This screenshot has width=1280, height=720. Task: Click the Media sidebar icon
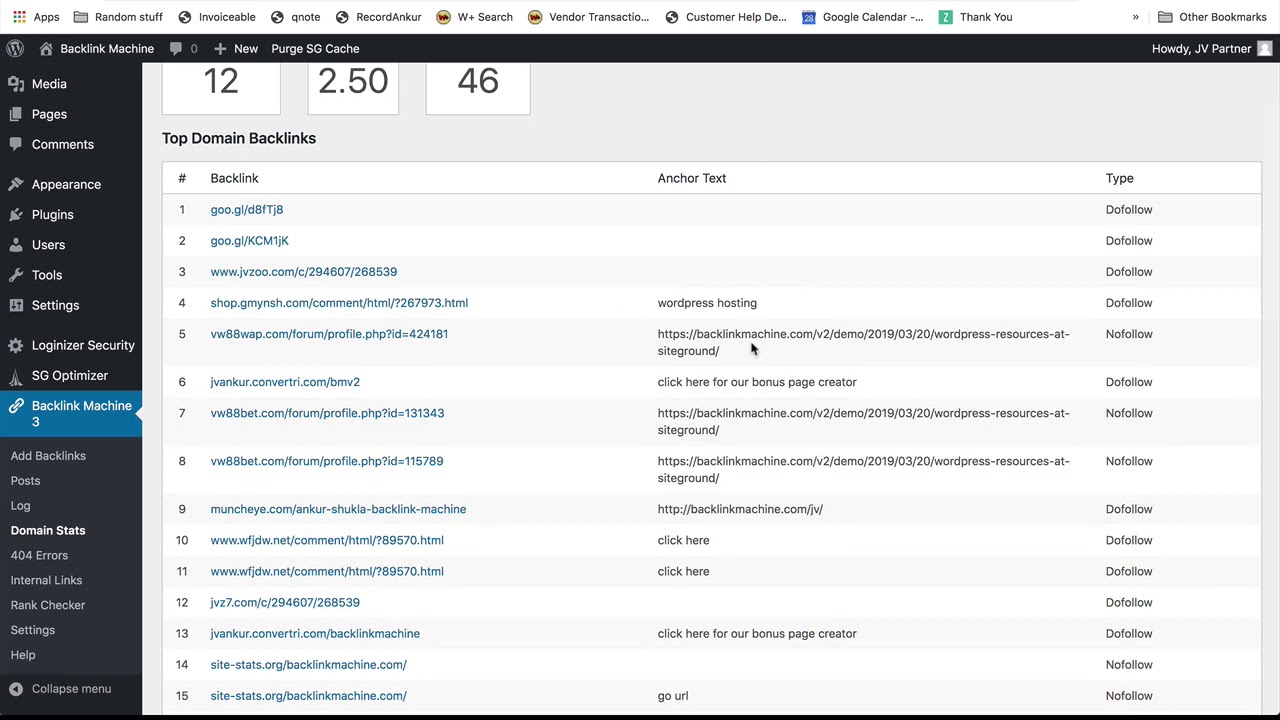[x=16, y=84]
